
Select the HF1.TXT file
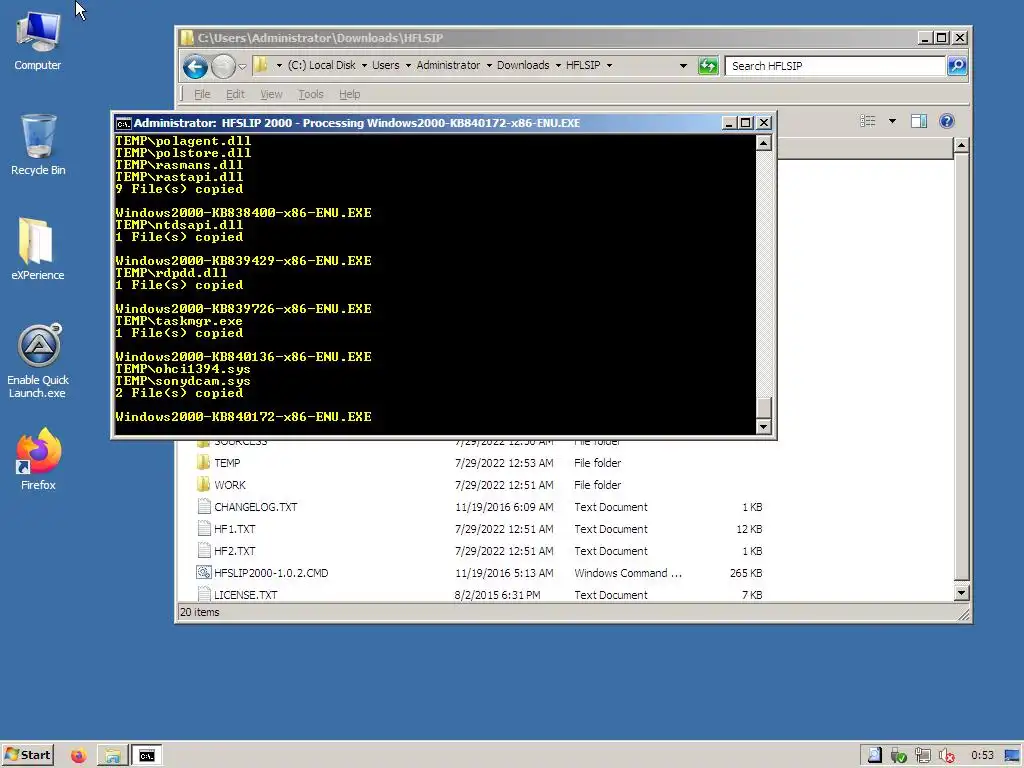(x=234, y=530)
